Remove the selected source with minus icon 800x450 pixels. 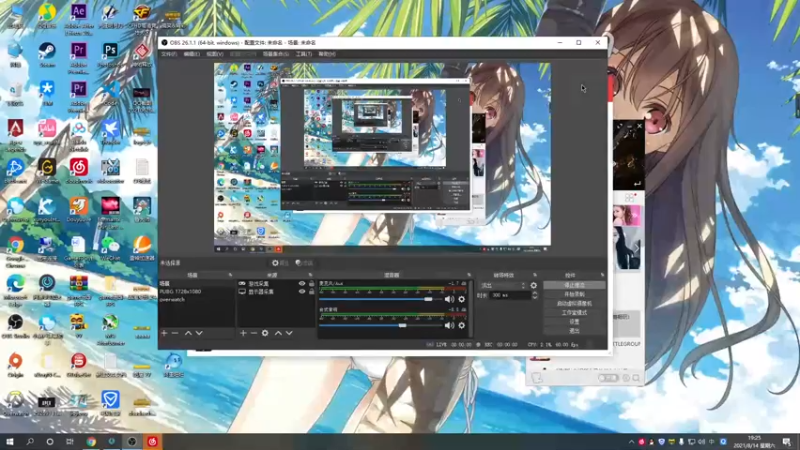pyautogui.click(x=254, y=333)
